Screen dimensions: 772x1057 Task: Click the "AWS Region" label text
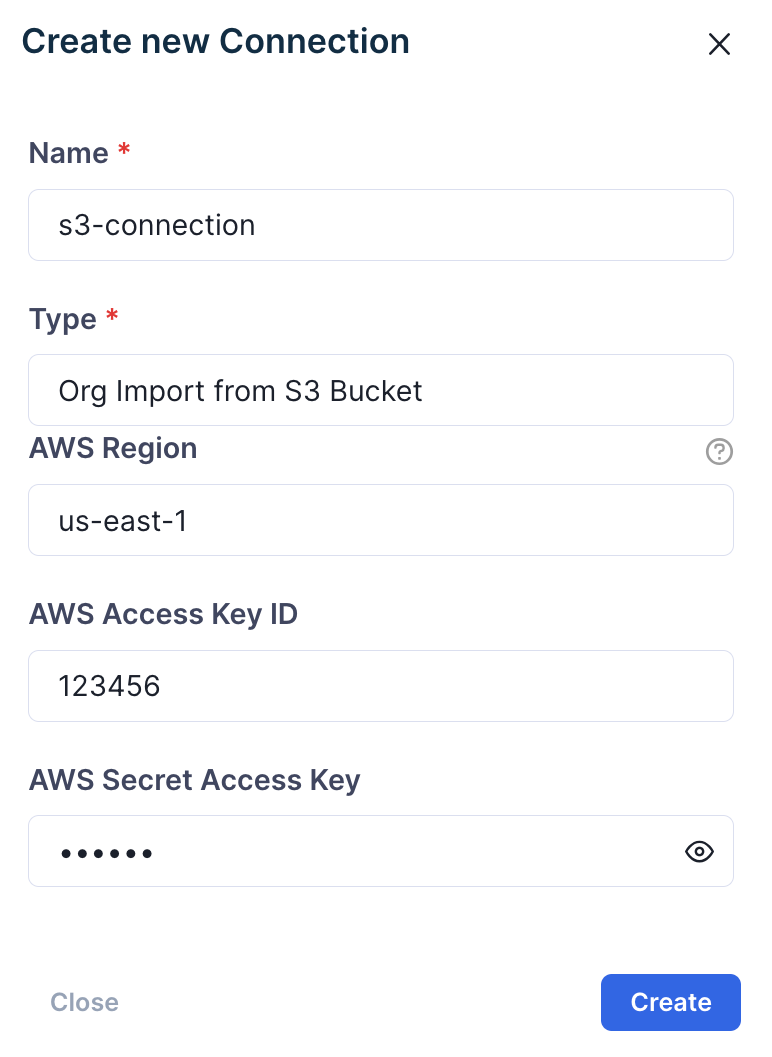tap(113, 449)
